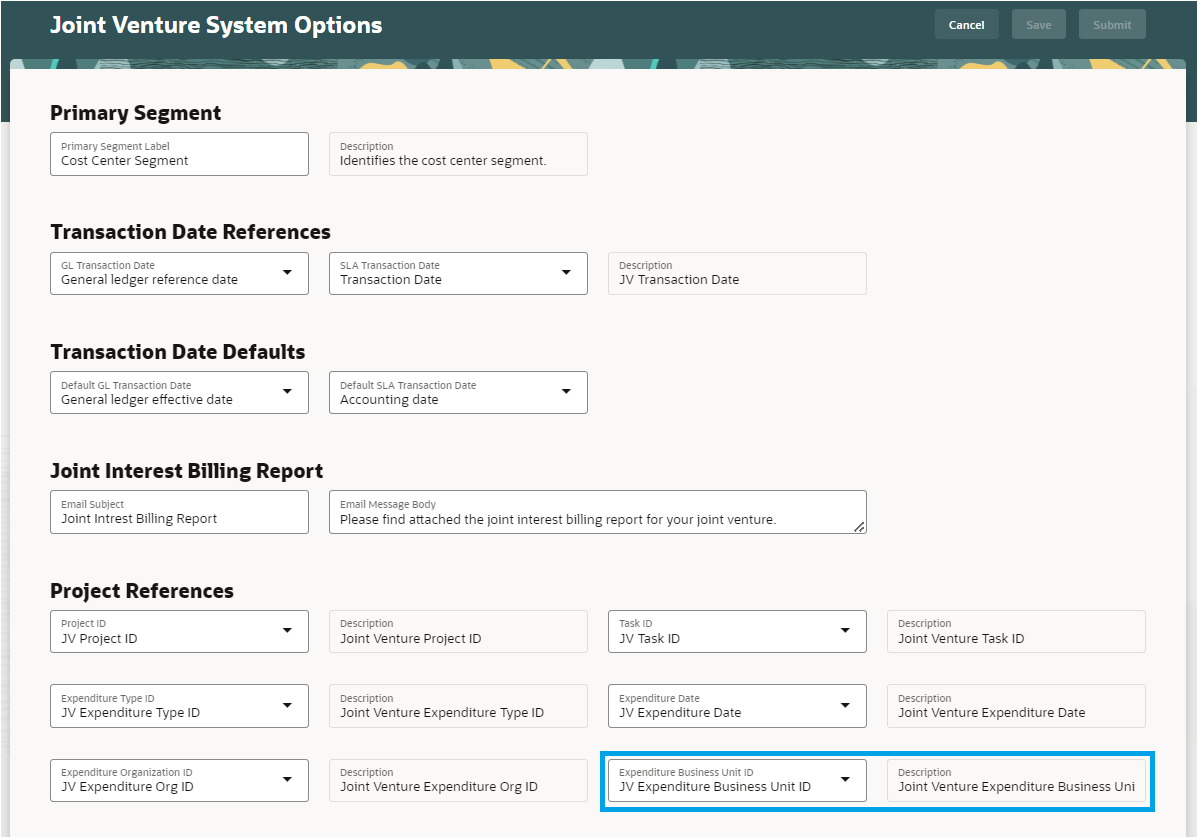Open the GL Transaction Date dropdown
The image size is (1198, 838).
tap(287, 273)
